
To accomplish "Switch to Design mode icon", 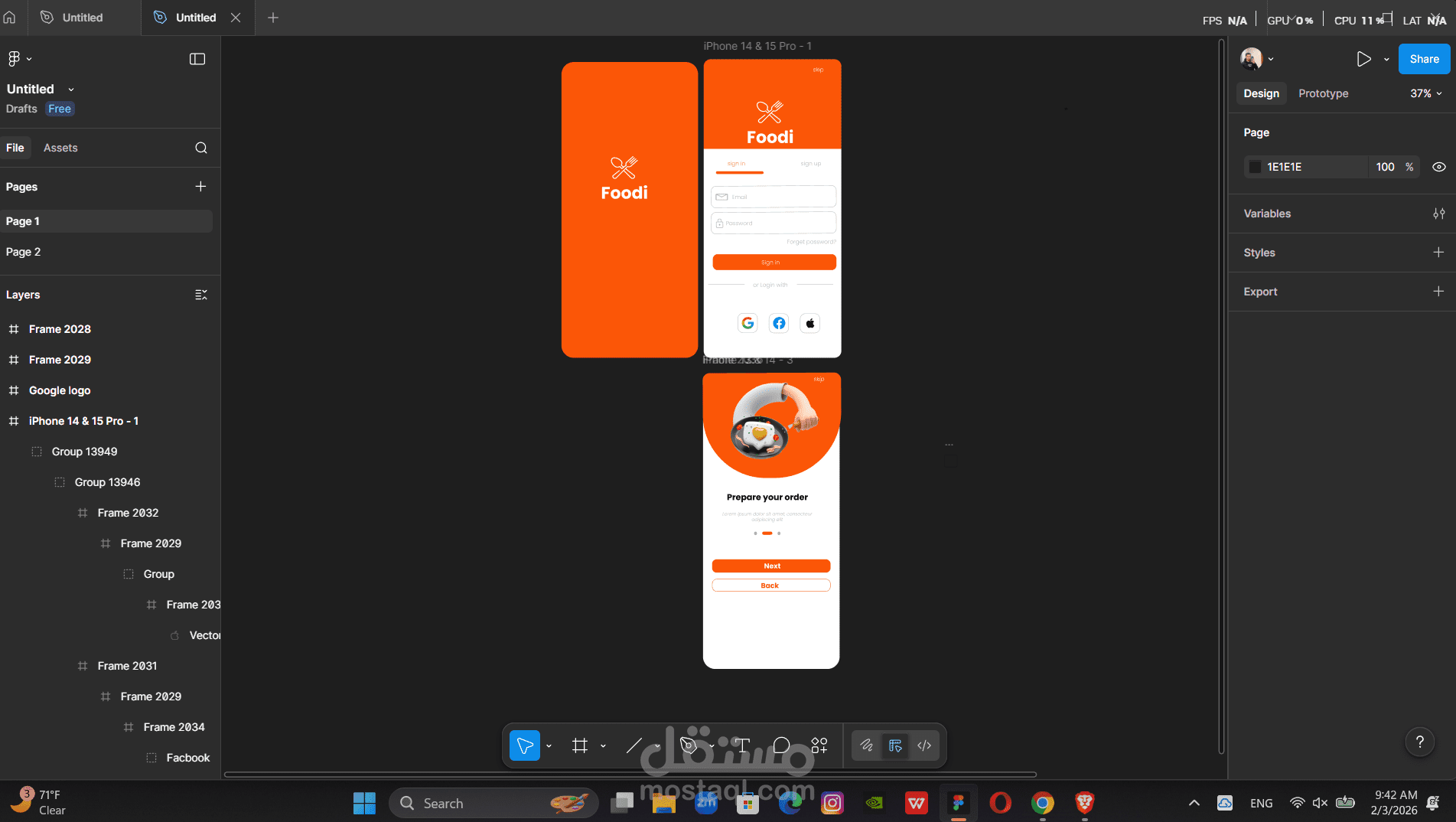I will coord(895,745).
